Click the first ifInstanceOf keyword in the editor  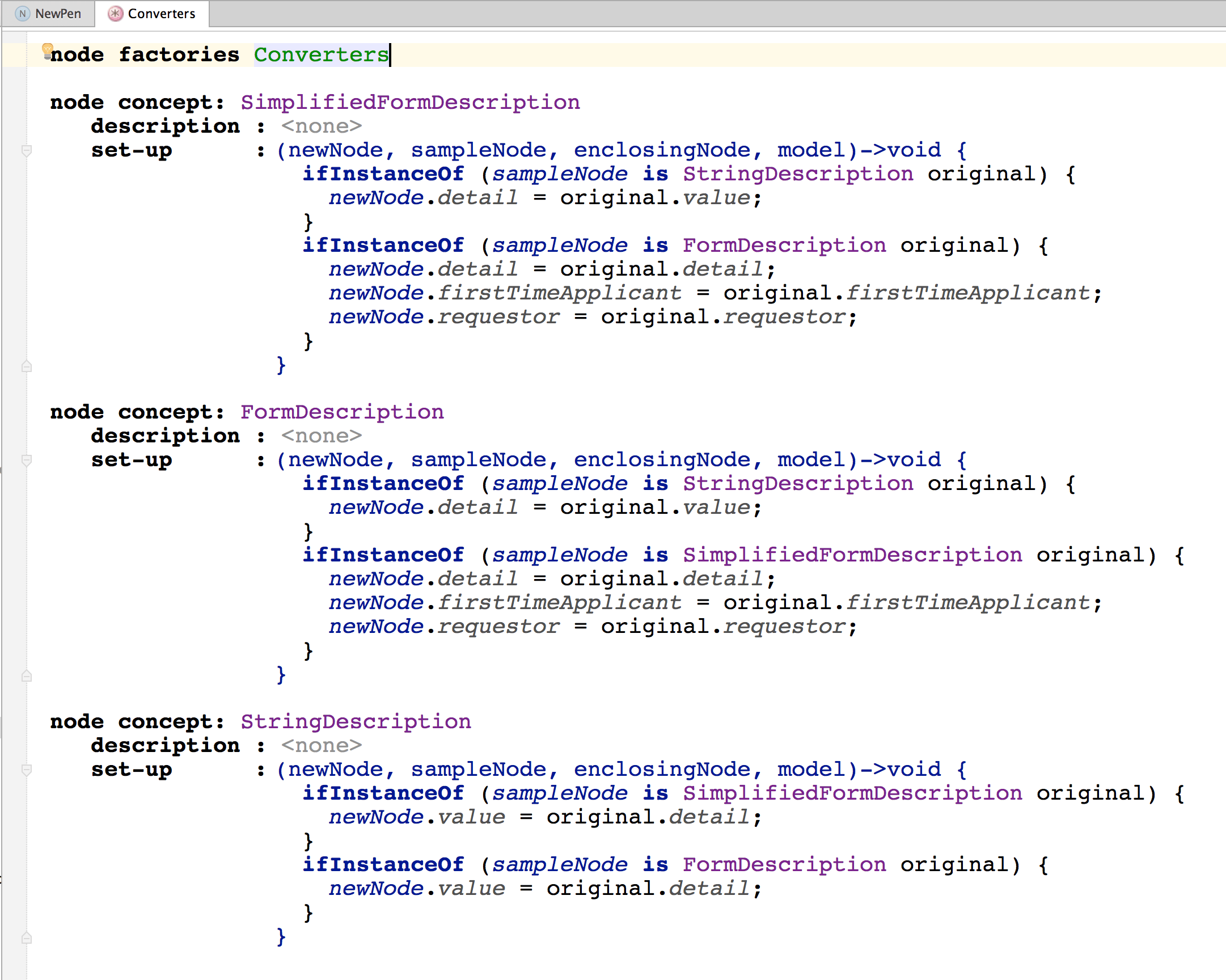(383, 174)
